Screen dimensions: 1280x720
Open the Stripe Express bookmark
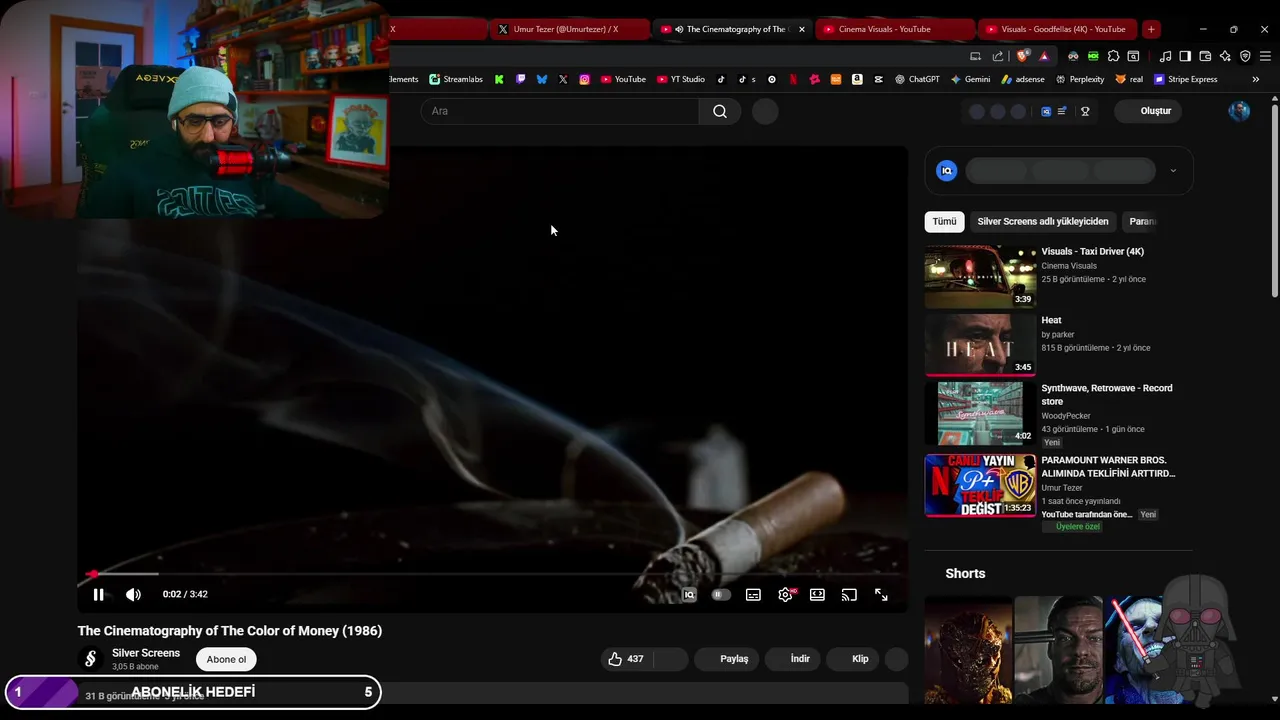(x=1186, y=79)
